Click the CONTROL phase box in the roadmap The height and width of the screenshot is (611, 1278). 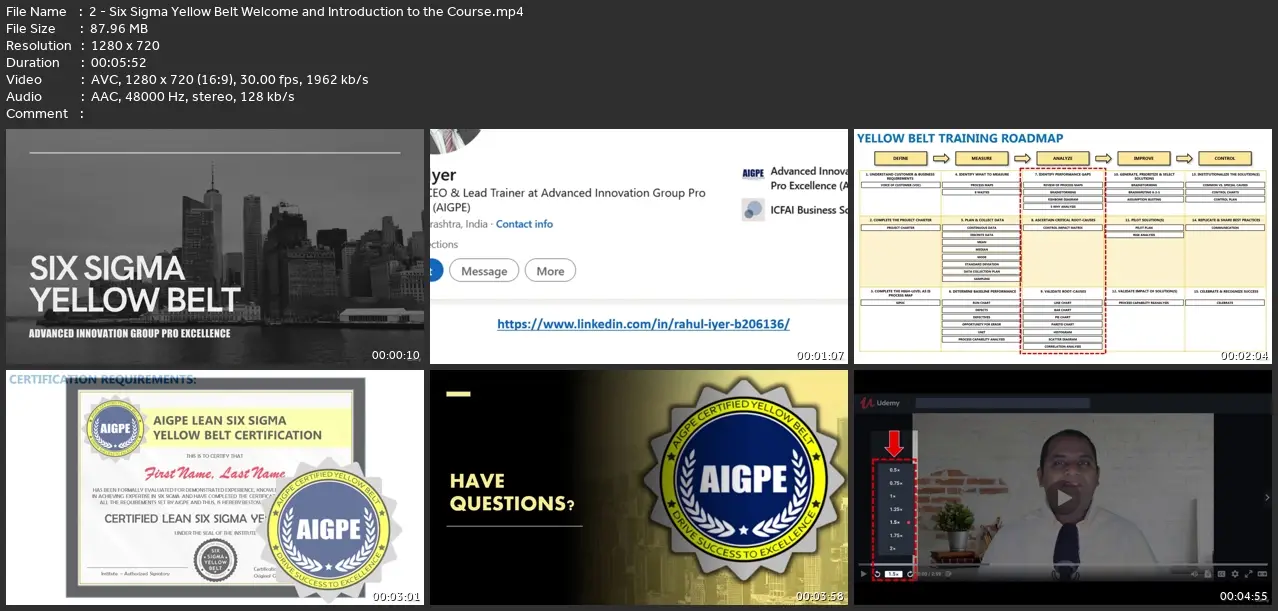1225,158
